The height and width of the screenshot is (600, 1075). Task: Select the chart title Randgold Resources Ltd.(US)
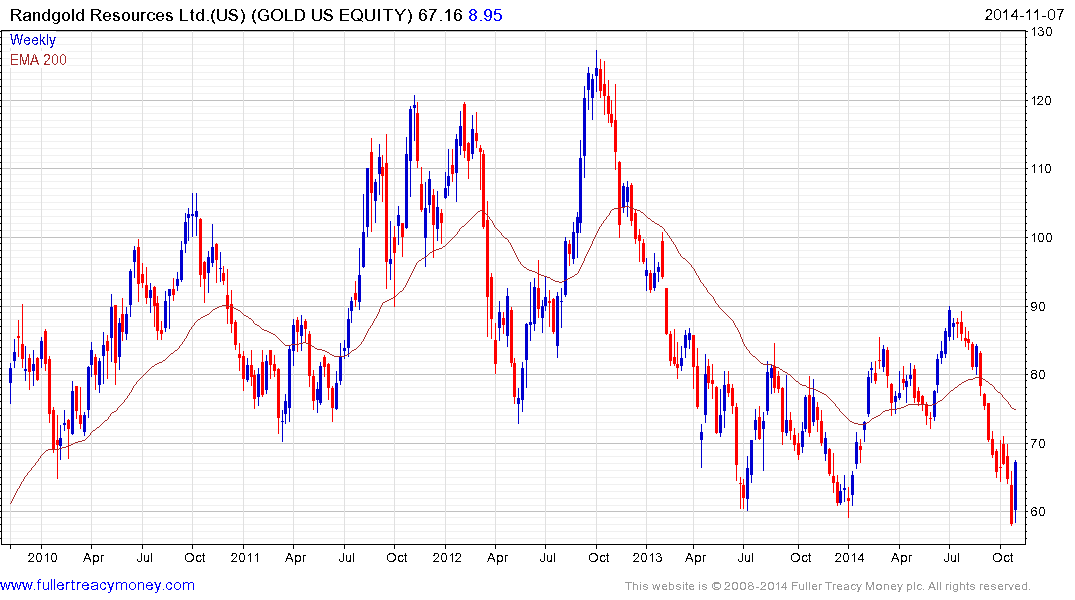(x=128, y=15)
